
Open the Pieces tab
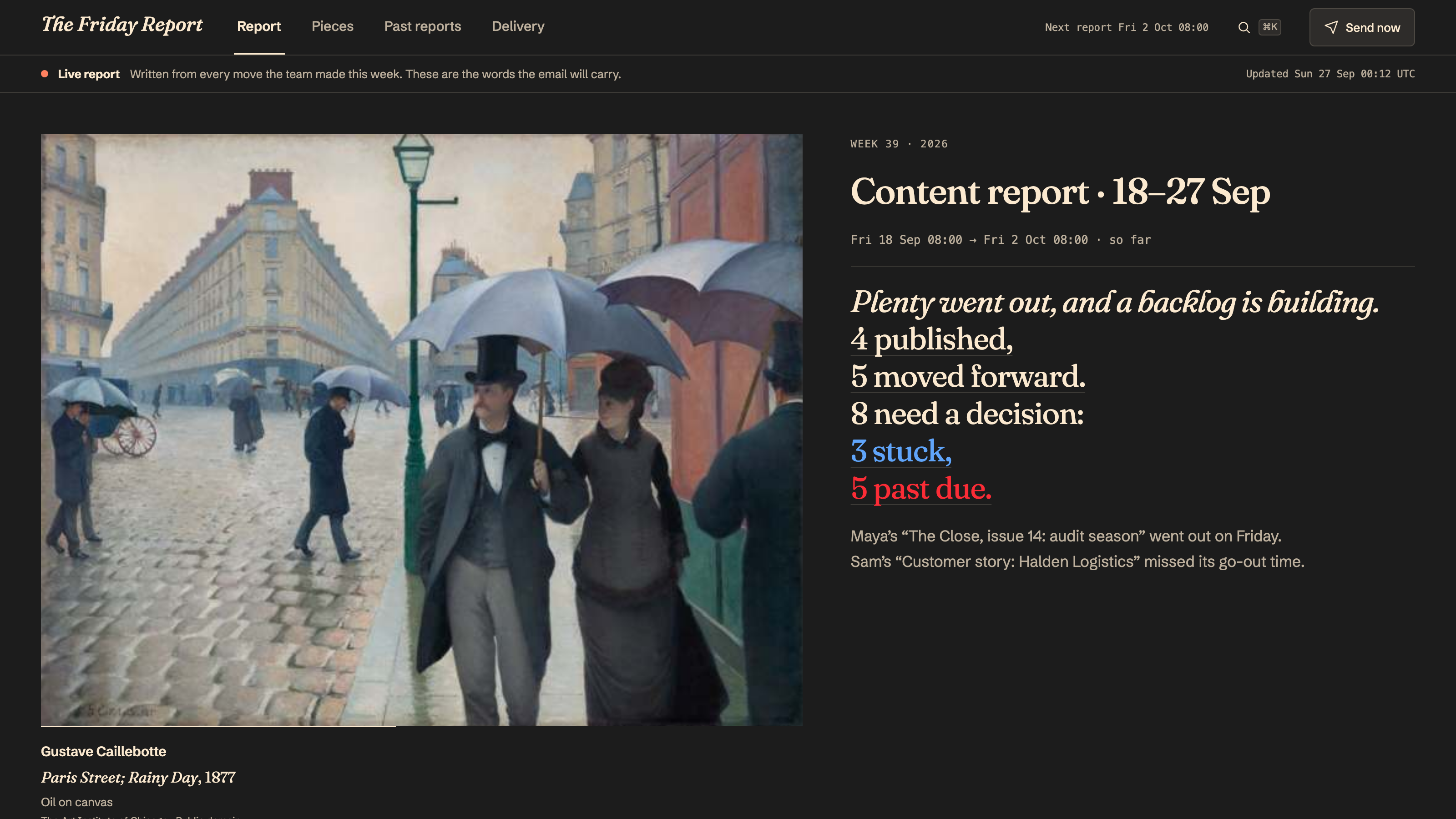tap(332, 26)
